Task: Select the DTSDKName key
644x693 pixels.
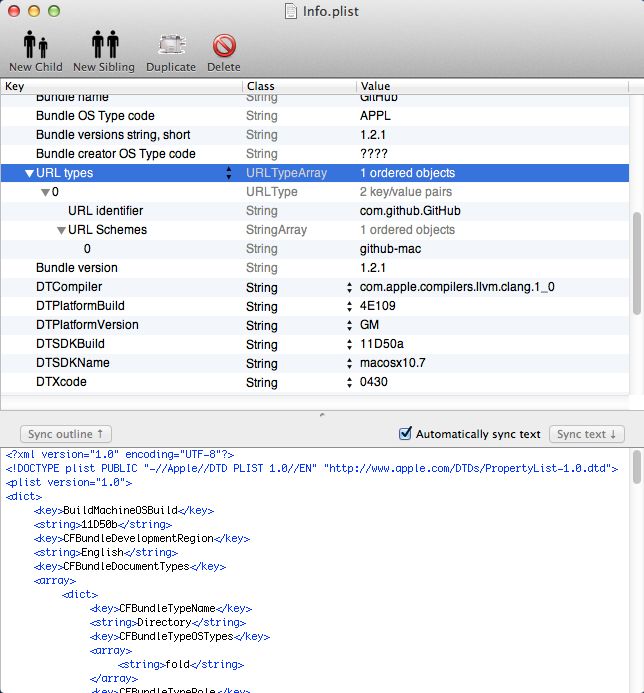Action: coord(72,363)
